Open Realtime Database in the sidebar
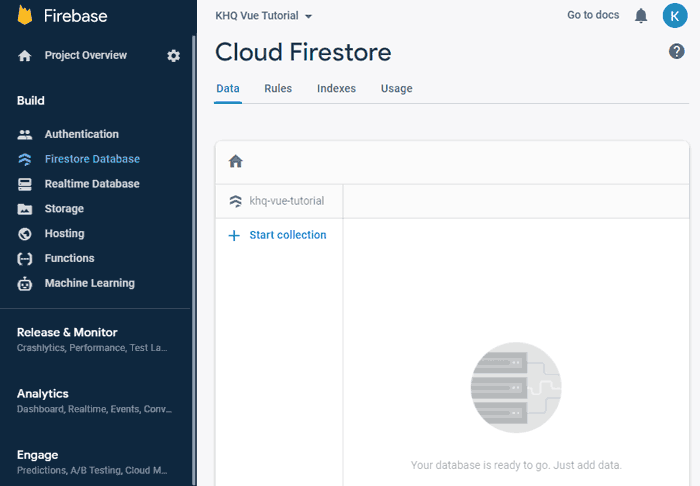 (x=92, y=184)
